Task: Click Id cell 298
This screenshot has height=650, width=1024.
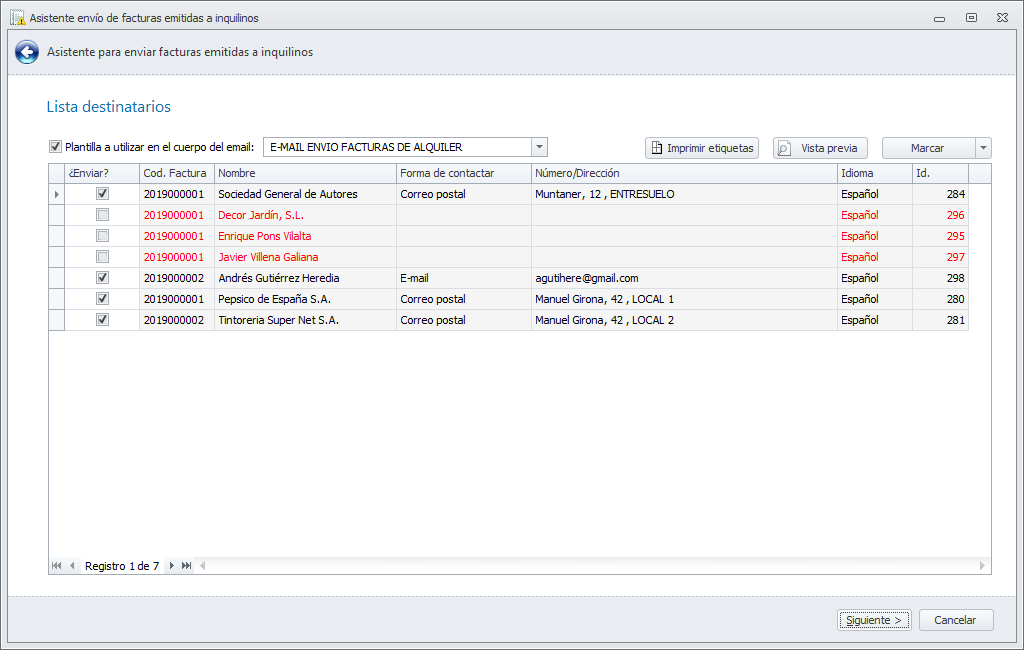Action: (x=940, y=278)
